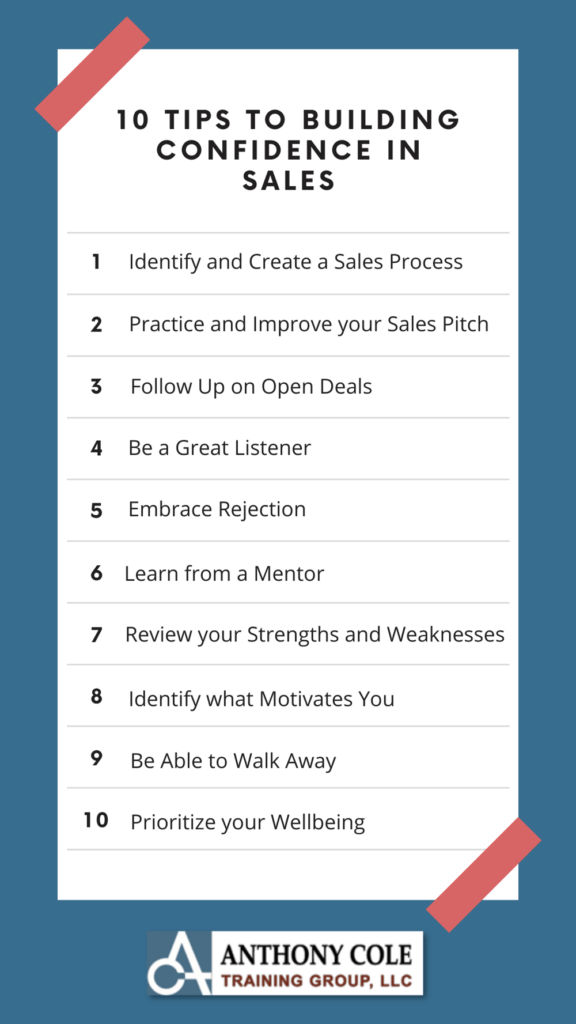Select the "Be Able to Walk Away" tip

[233, 761]
